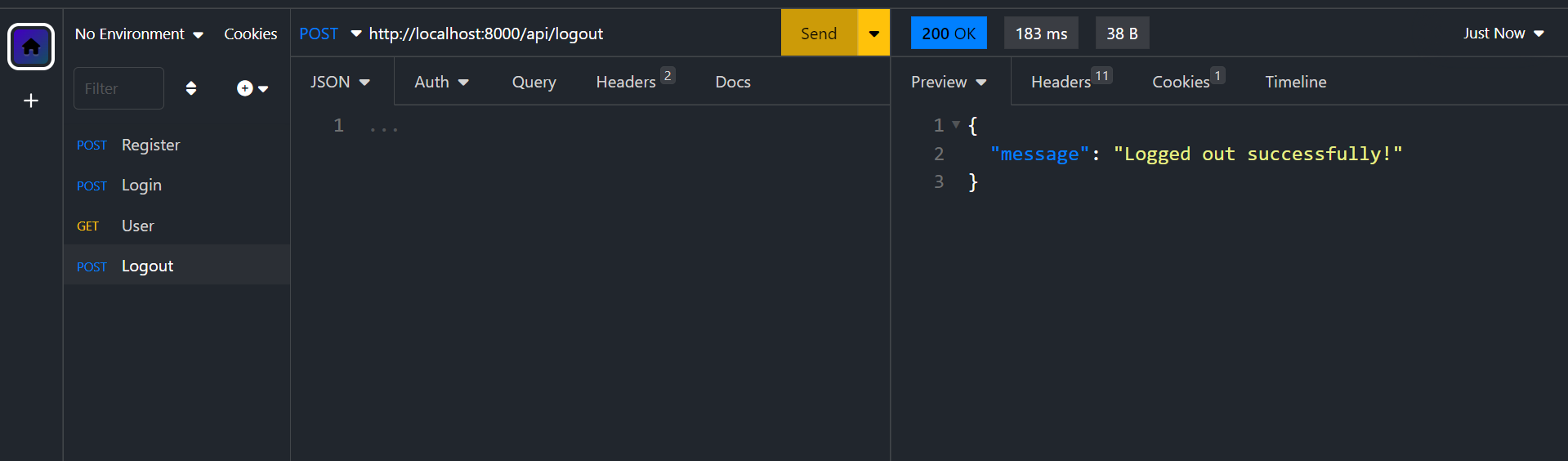Collapse the JSON response fold arrow
The width and height of the screenshot is (1568, 461).
pos(956,125)
